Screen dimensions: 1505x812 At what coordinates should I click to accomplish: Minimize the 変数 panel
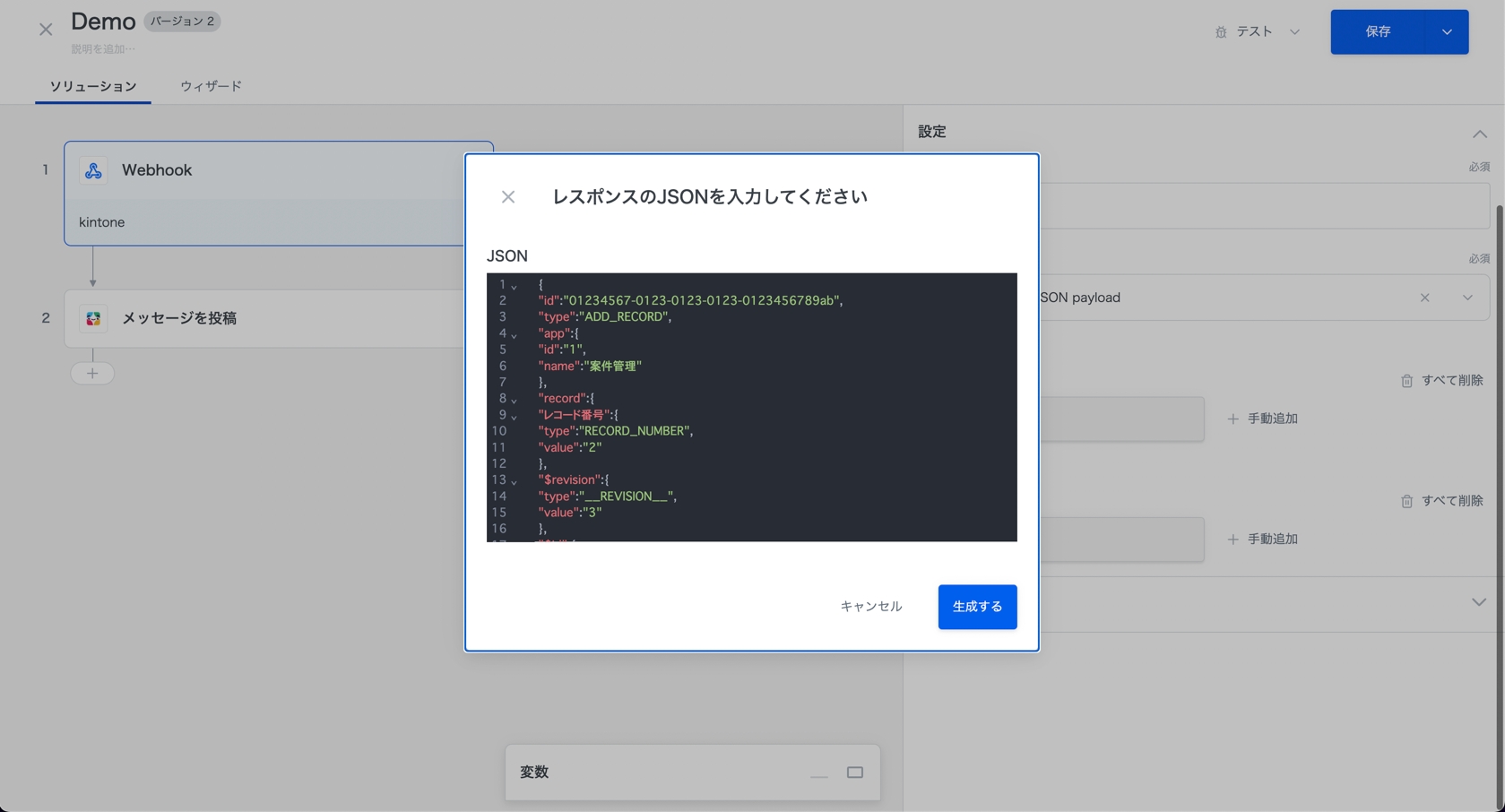(818, 773)
